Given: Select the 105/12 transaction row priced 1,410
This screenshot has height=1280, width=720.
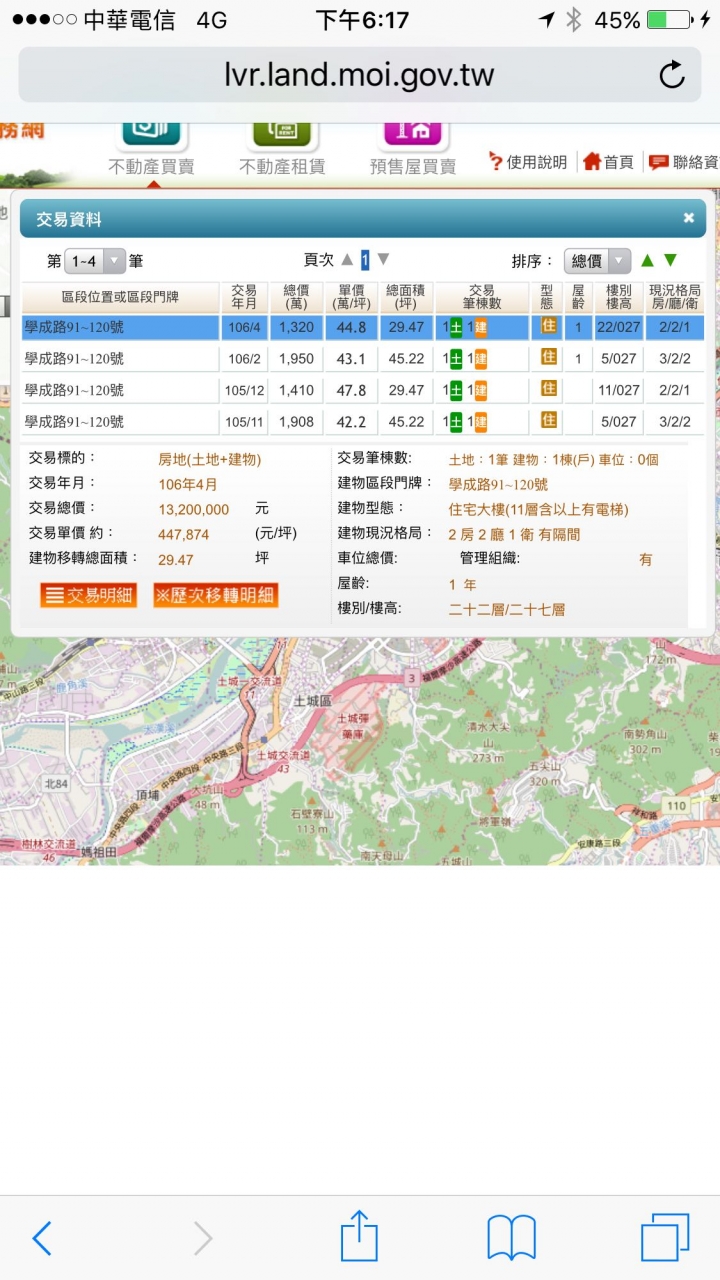Looking at the screenshot, I should click(x=120, y=390).
